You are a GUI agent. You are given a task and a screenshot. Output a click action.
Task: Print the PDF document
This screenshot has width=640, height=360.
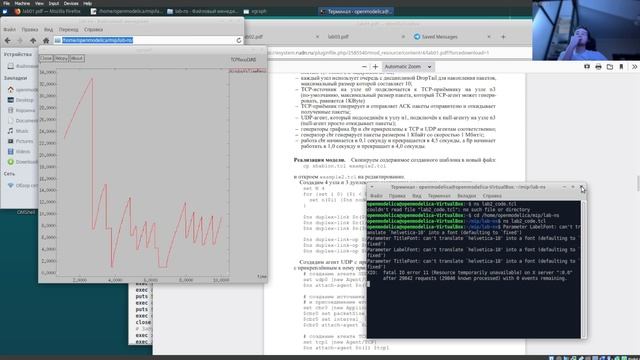click(598, 67)
